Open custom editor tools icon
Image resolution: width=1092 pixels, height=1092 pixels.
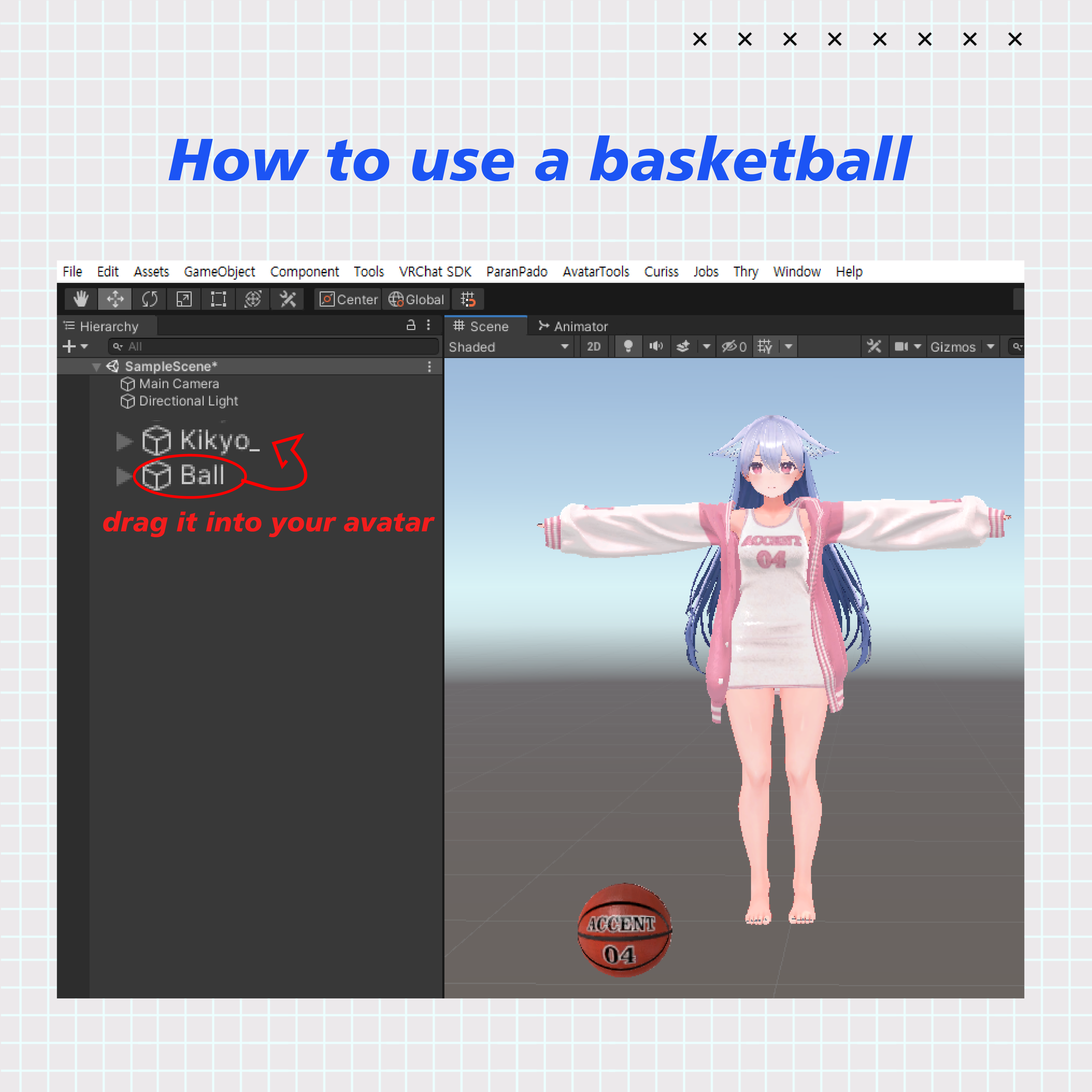[288, 299]
